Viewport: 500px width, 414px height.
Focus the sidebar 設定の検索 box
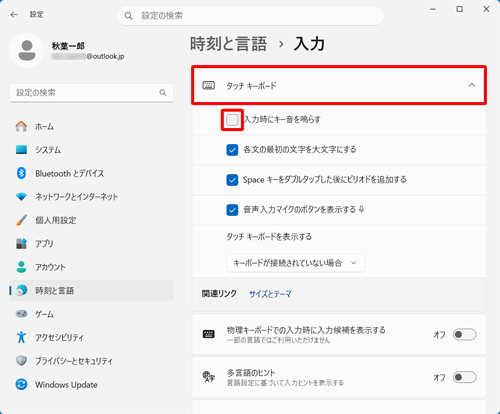pos(92,93)
